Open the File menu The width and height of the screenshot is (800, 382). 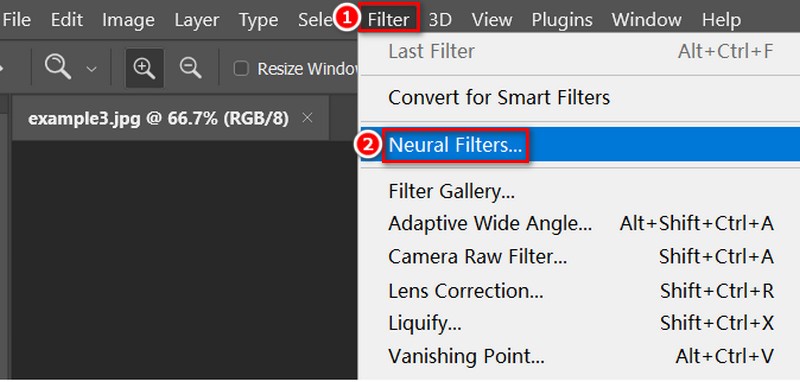pos(16,20)
